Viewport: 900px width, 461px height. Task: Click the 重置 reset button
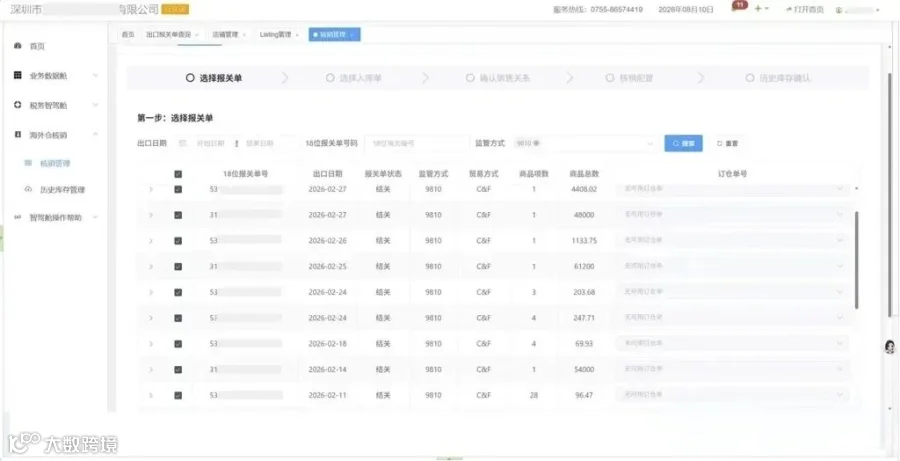[728, 144]
